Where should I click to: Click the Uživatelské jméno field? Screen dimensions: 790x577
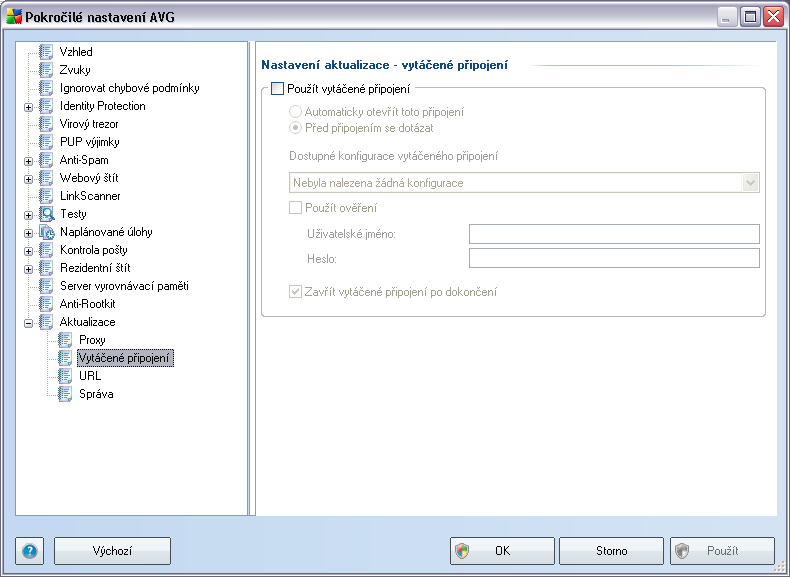[x=614, y=234]
